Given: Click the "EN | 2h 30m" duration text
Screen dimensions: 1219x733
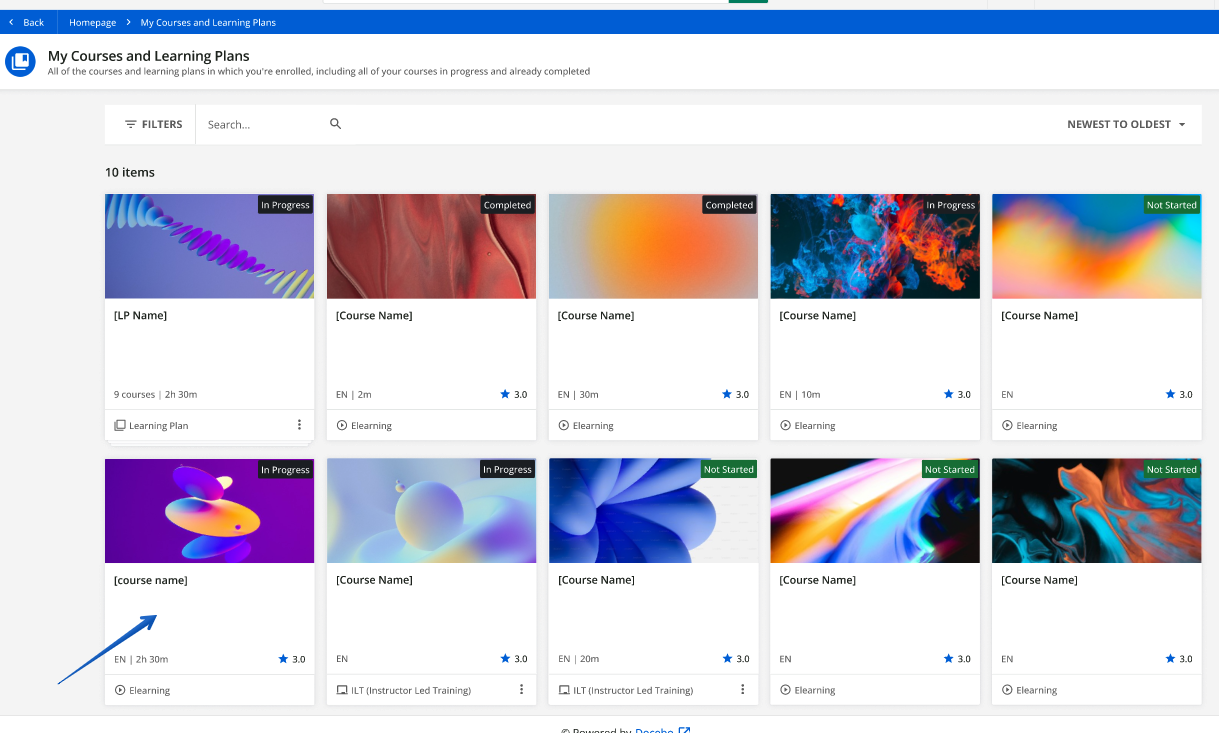Looking at the screenshot, I should pyautogui.click(x=141, y=659).
